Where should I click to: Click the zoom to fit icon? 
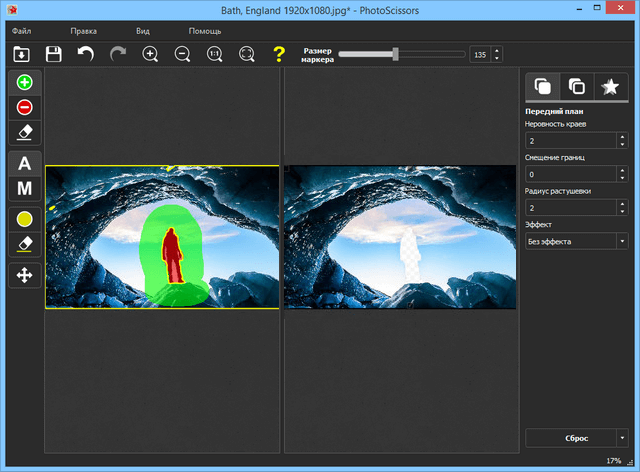[x=246, y=54]
